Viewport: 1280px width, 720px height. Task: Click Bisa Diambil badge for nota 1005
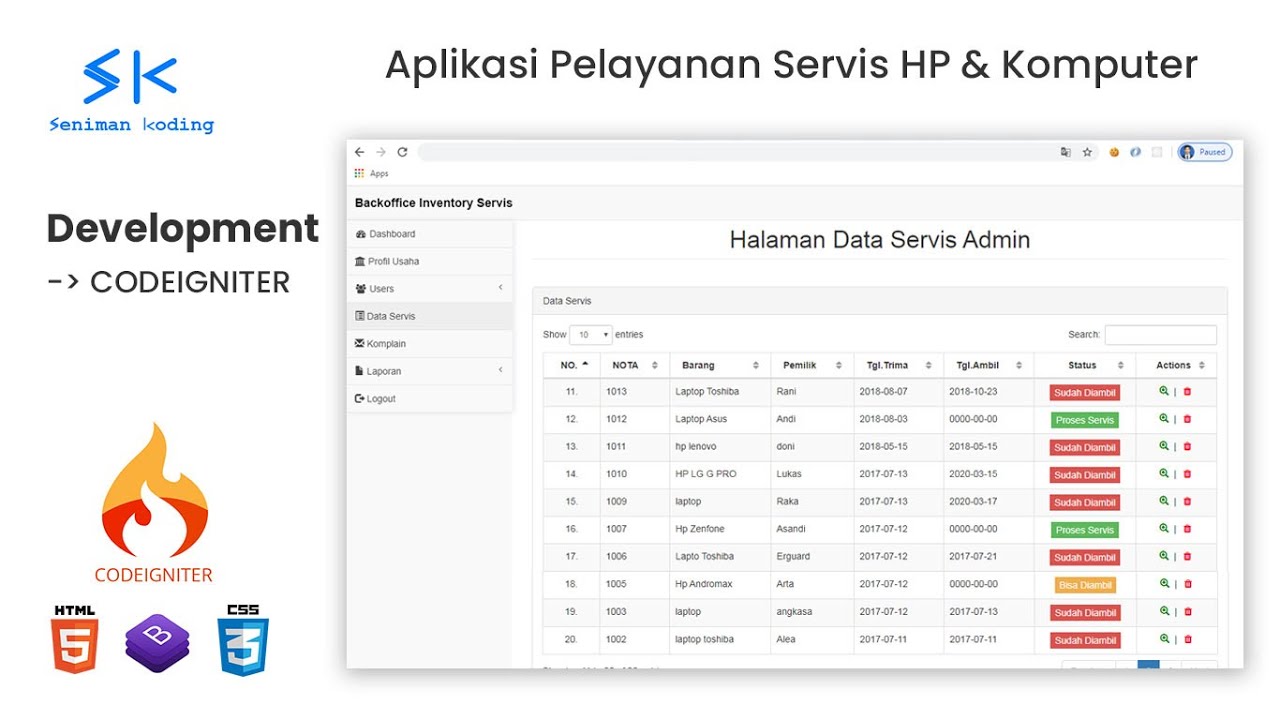1085,585
